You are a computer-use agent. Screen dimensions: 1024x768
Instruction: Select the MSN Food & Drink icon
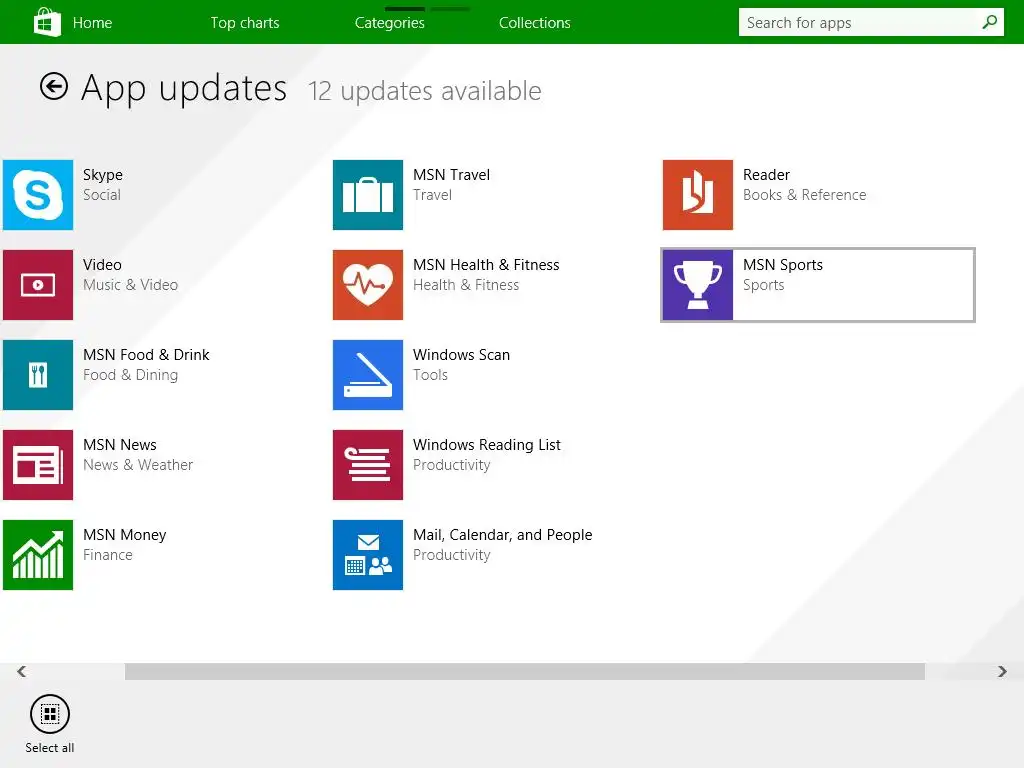(38, 375)
